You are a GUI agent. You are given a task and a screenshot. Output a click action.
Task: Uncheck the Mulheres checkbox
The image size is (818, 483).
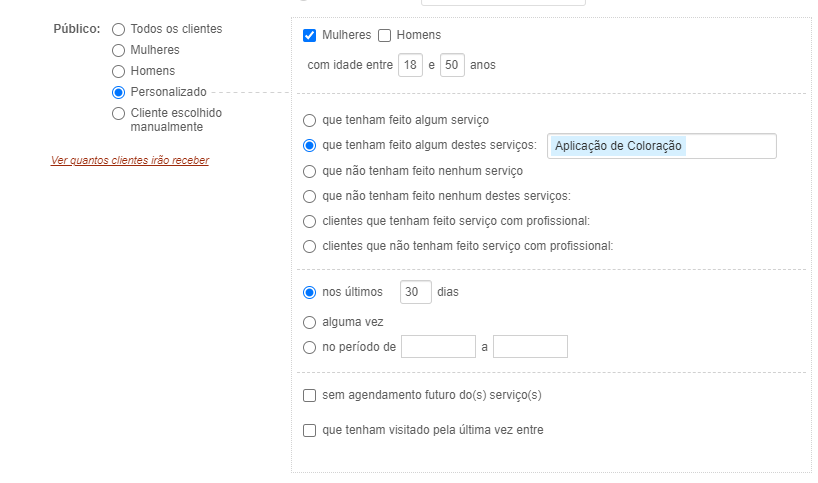[x=309, y=35]
